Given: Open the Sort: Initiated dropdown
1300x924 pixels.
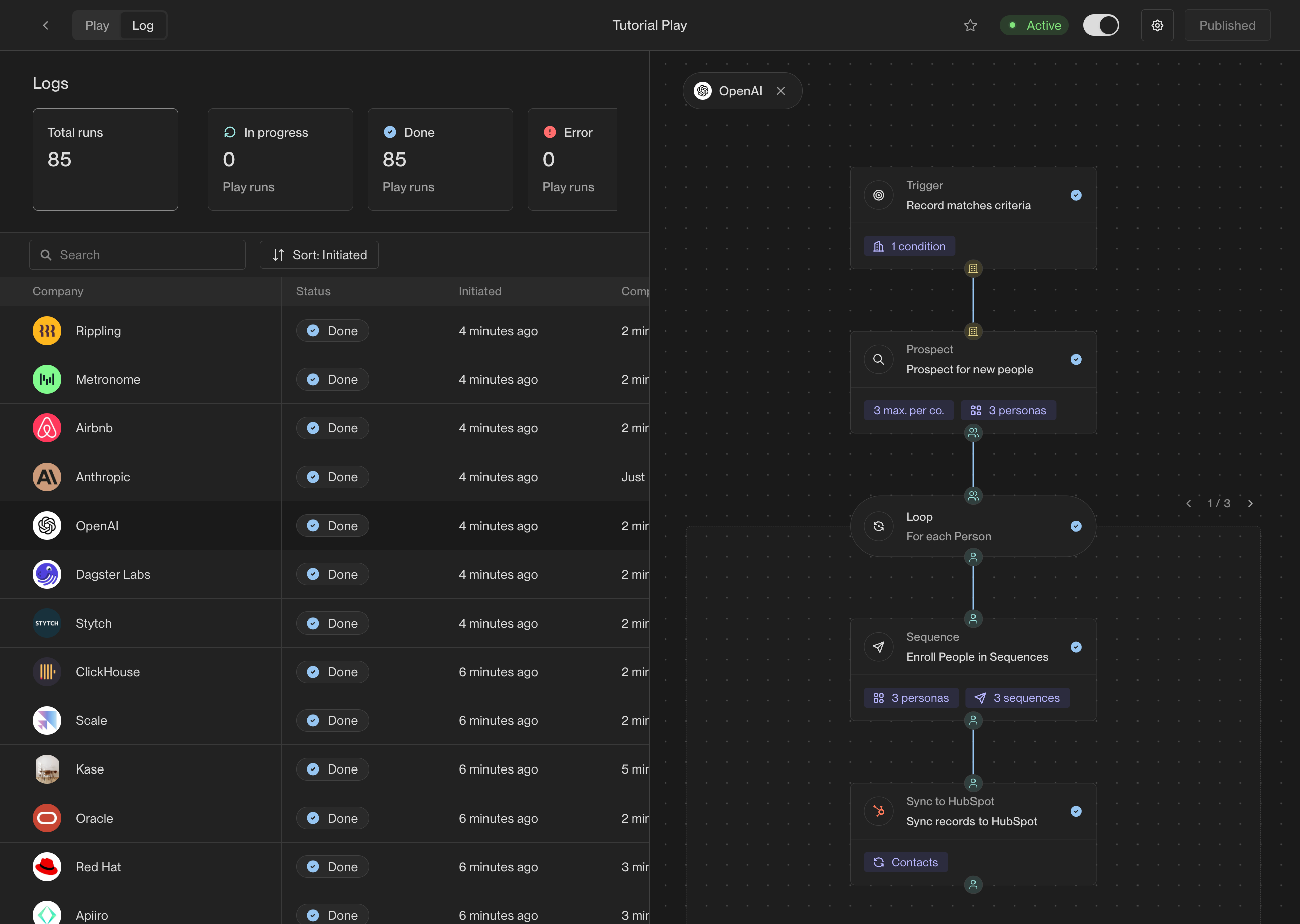Looking at the screenshot, I should (x=319, y=255).
